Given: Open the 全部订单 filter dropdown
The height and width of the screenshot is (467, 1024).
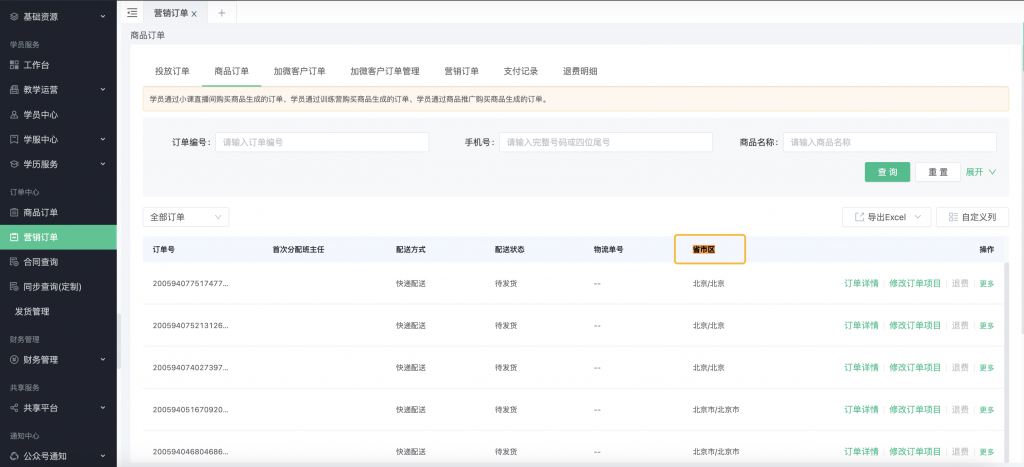Looking at the screenshot, I should (186, 217).
